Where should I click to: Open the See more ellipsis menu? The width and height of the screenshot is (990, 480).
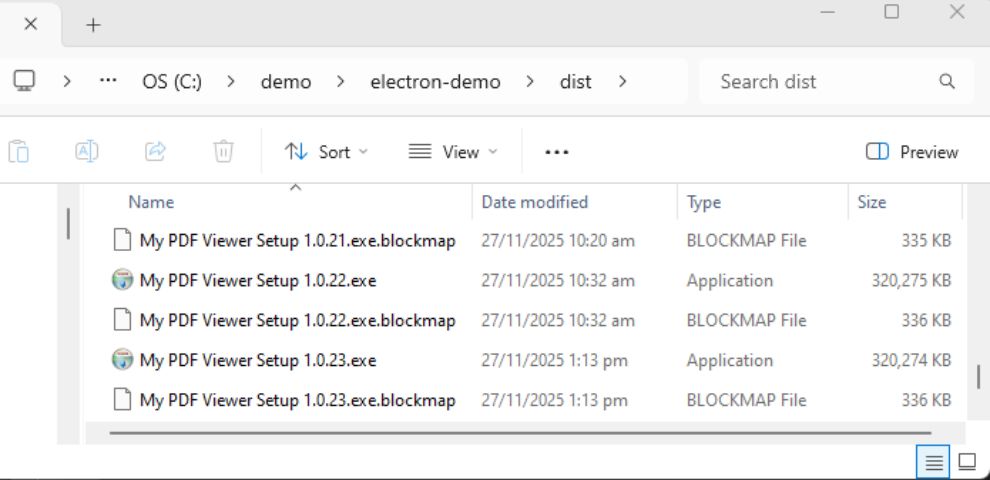[556, 152]
